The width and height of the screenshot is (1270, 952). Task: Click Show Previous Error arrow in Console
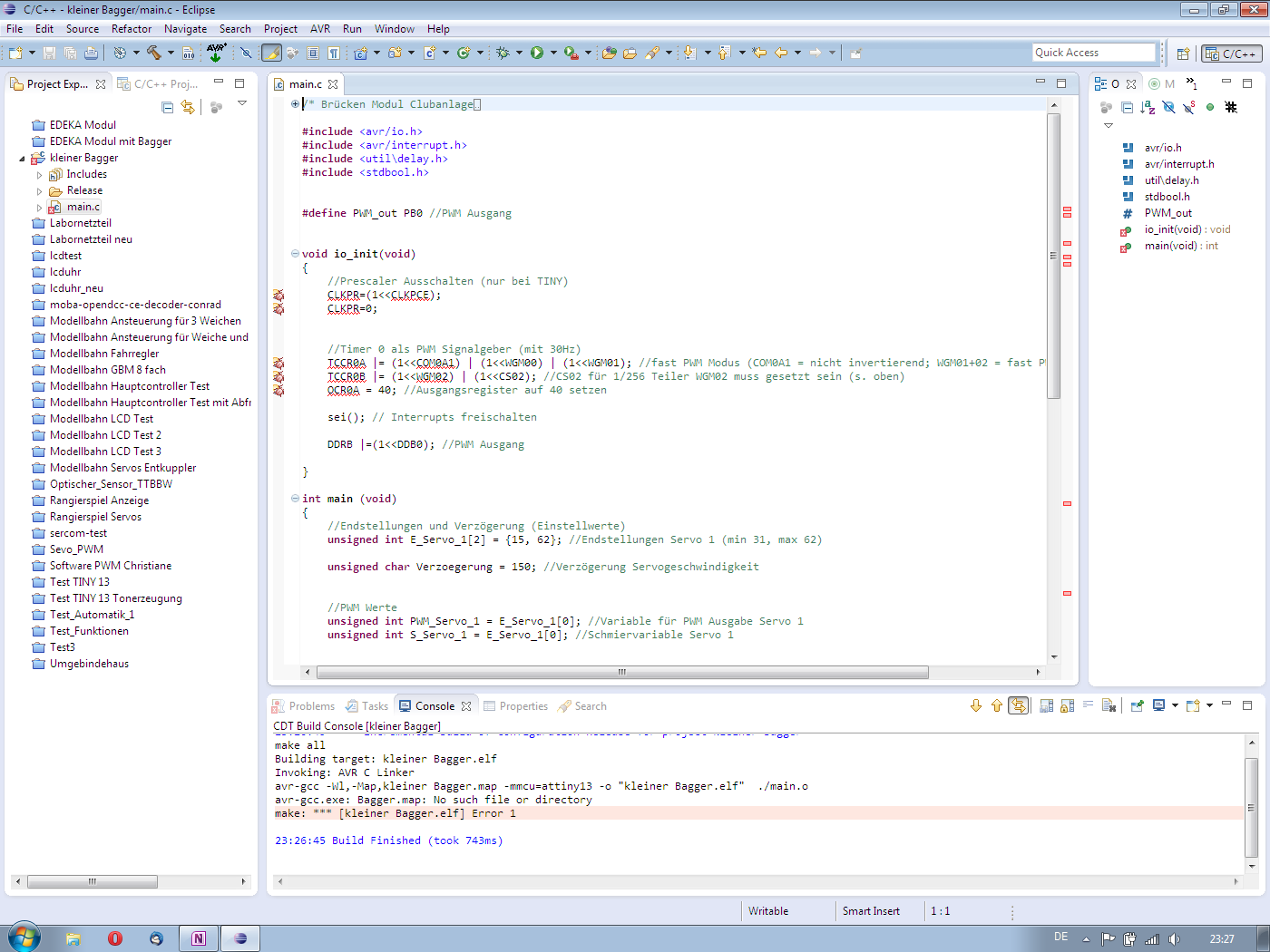[x=997, y=705]
